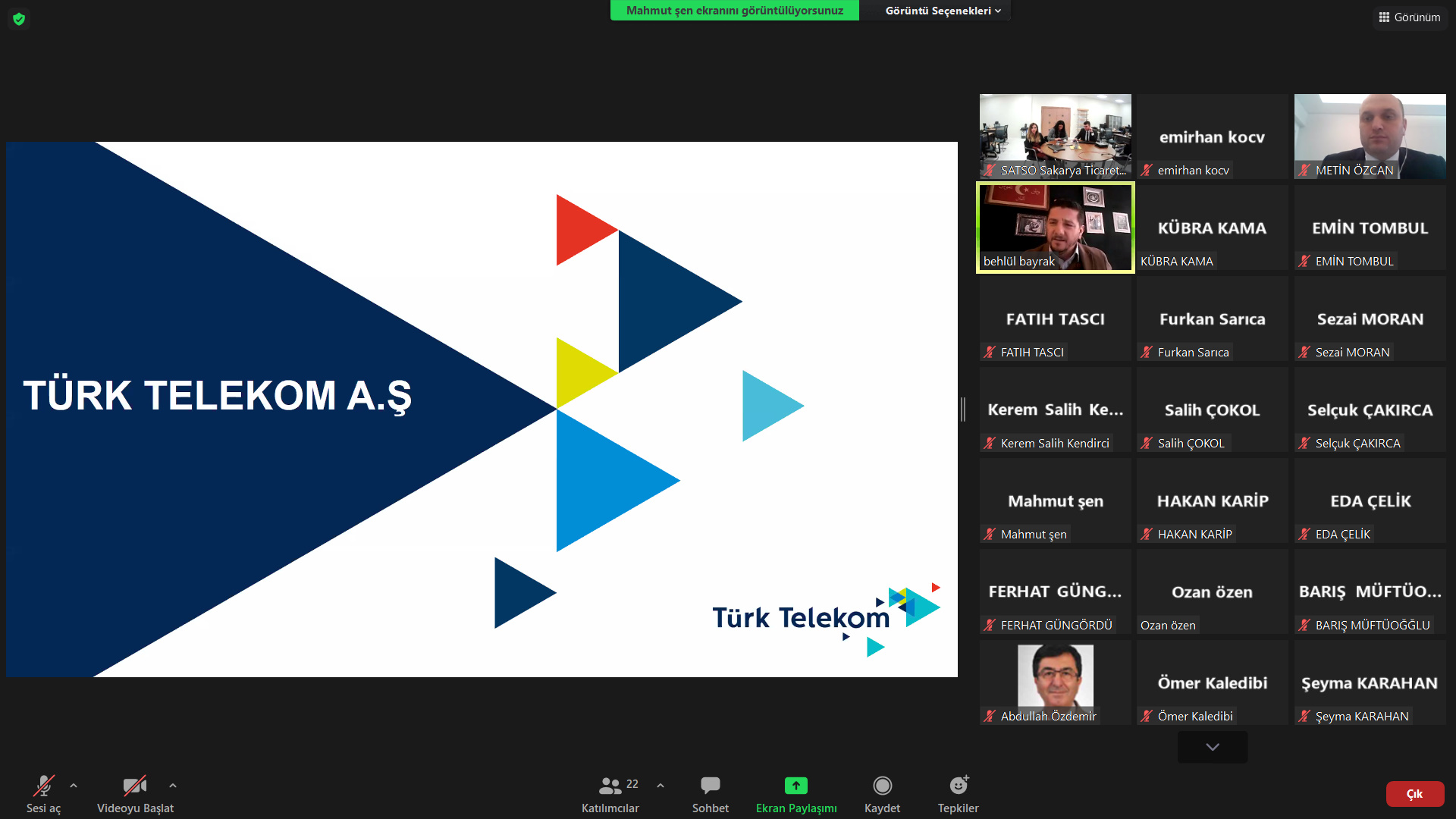Select Abdullah Özdemir's participant tile
This screenshot has width=1456, height=819.
(x=1055, y=682)
